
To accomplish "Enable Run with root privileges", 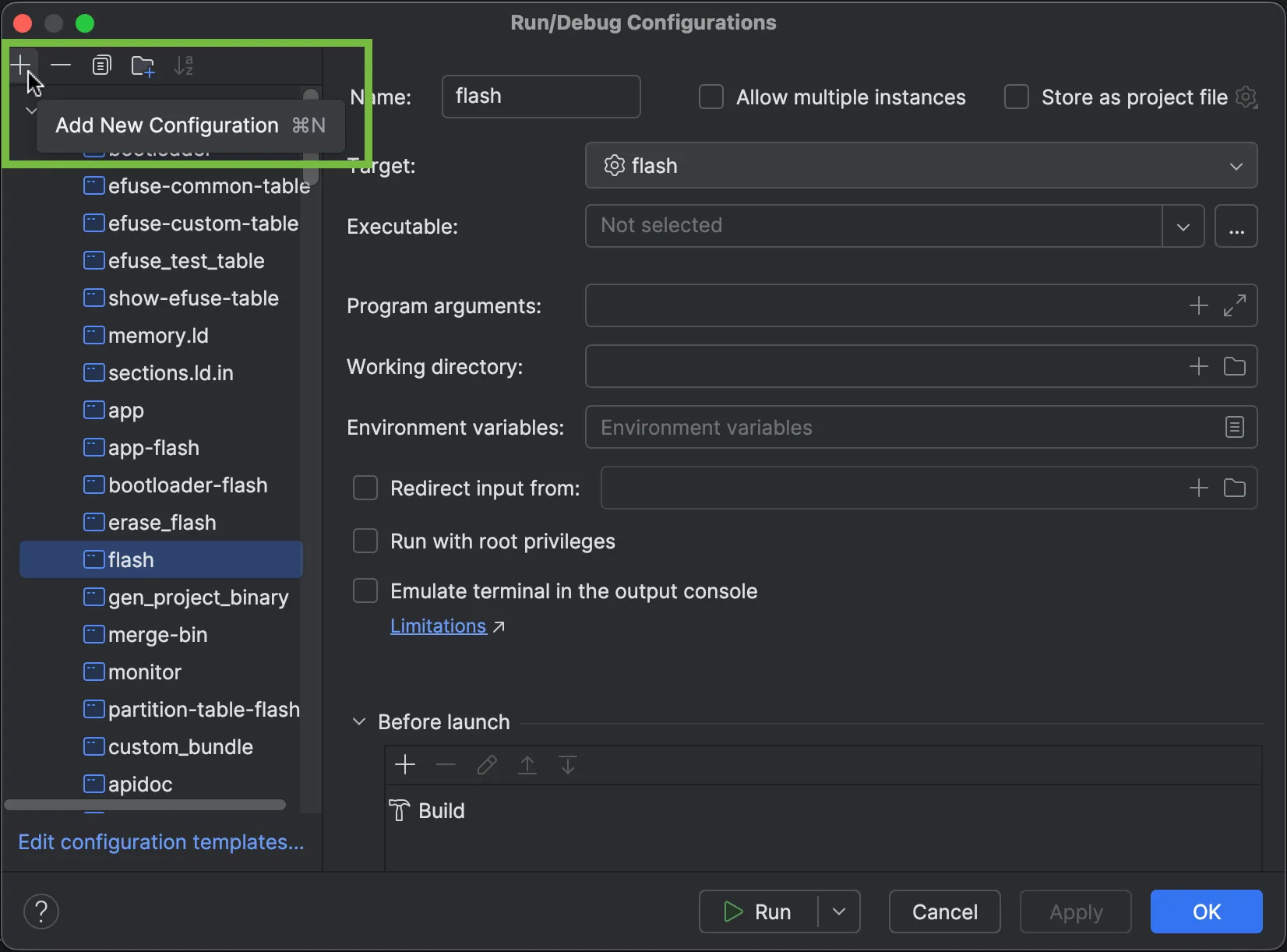I will (x=365, y=541).
